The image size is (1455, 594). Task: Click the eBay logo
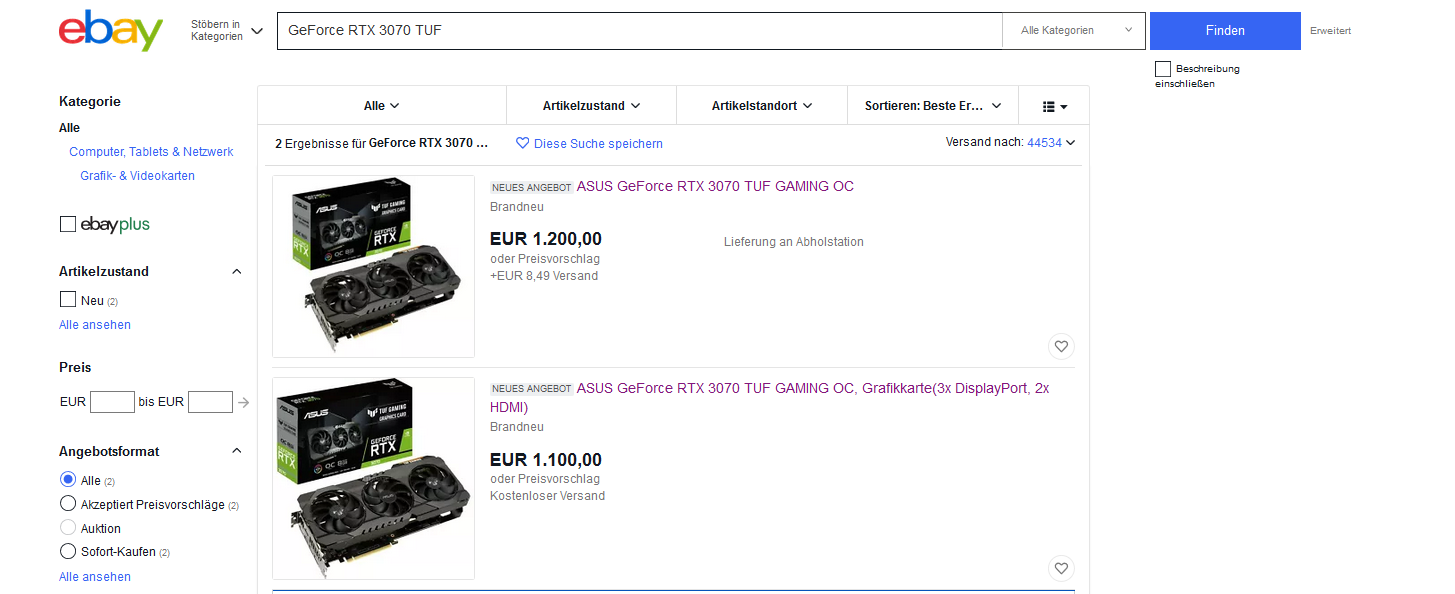(111, 31)
